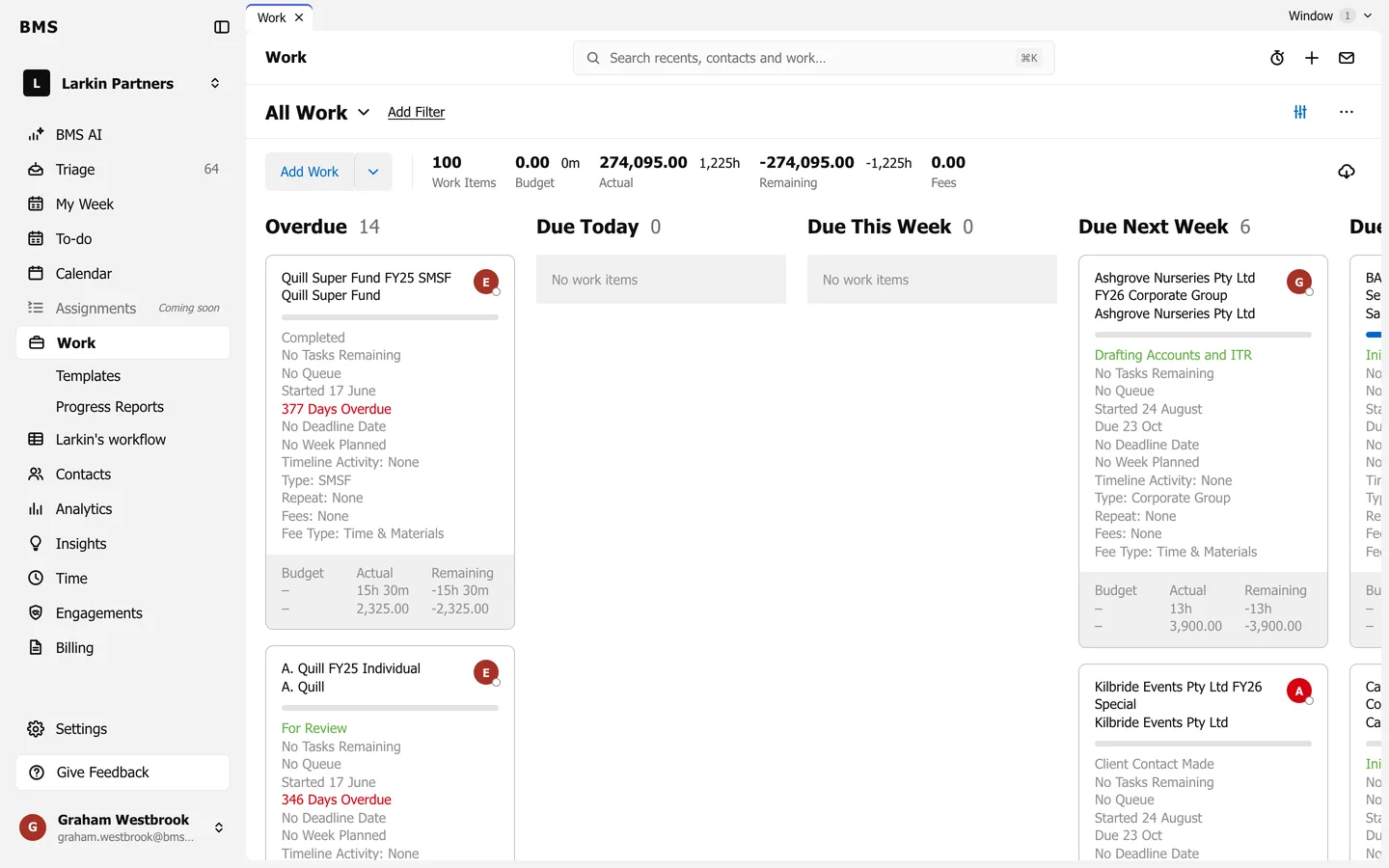Close the Work tab

[x=299, y=17]
